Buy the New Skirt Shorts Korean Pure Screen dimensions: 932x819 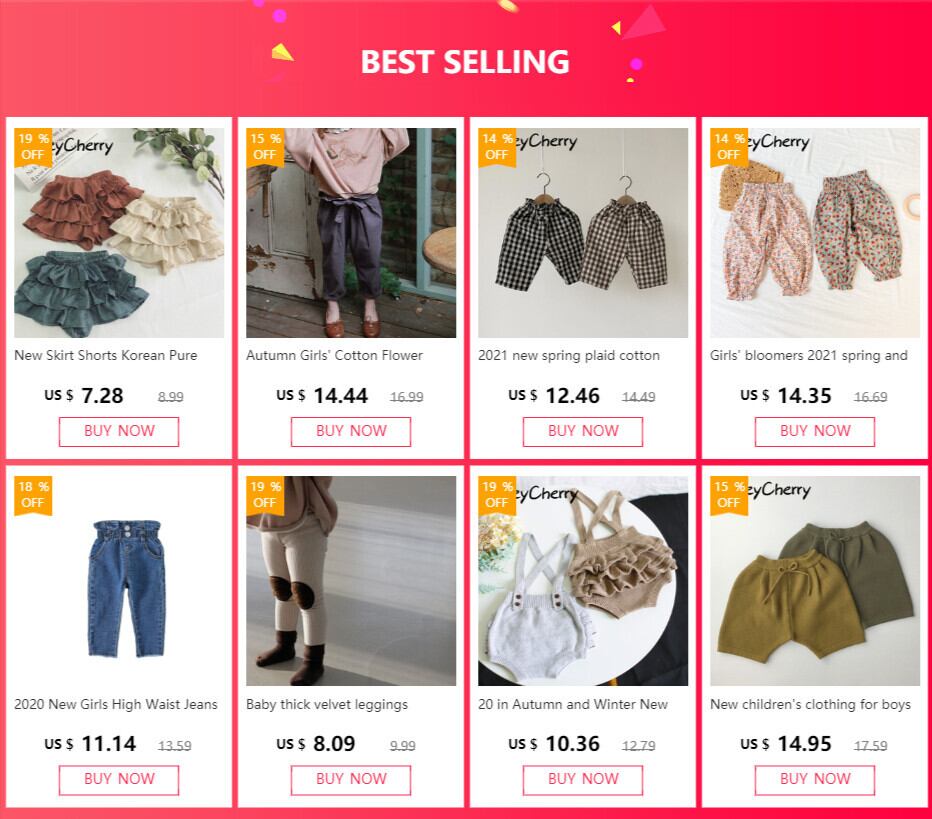point(119,431)
